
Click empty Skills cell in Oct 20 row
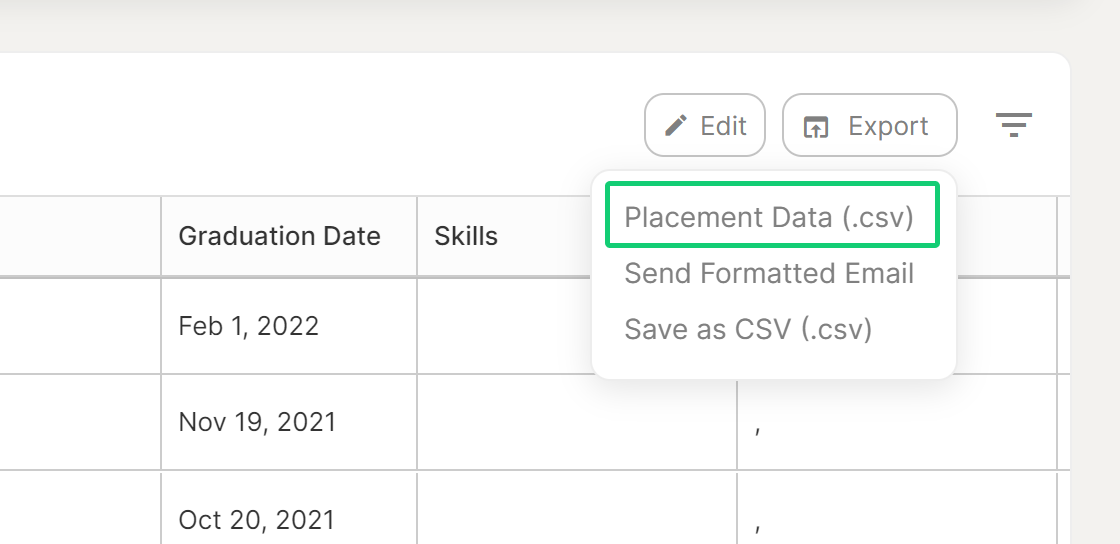[x=576, y=508]
